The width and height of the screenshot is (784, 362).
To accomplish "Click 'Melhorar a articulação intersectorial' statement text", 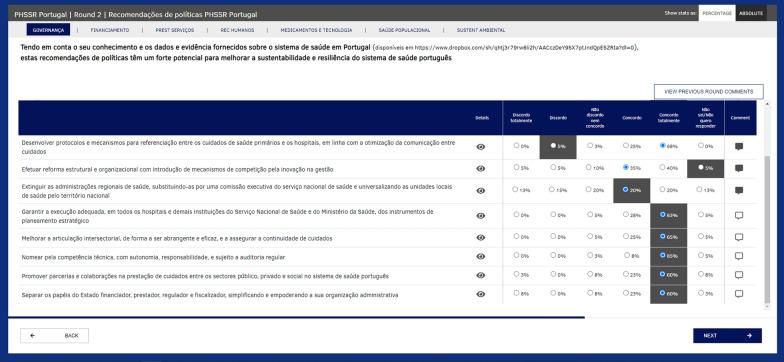I will (177, 238).
